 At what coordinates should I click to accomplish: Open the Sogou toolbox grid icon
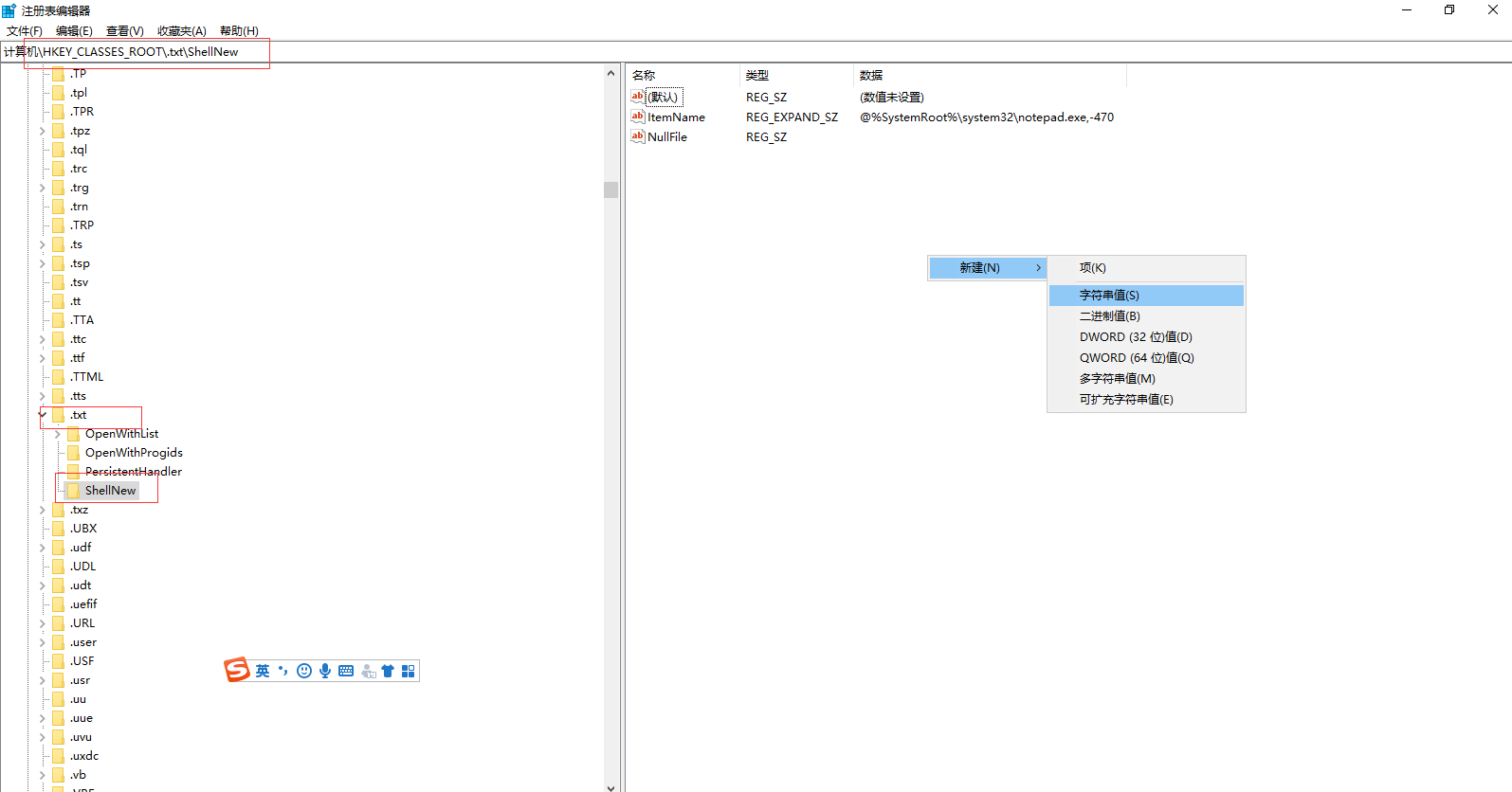409,671
